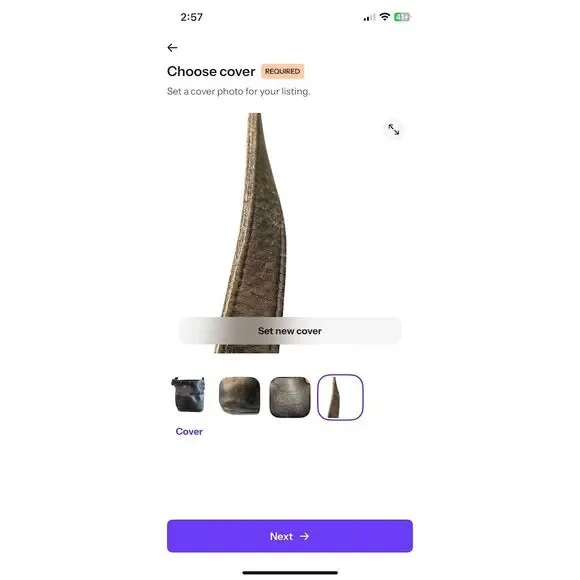This screenshot has height=580, width=580.
Task: Select the highlighted strap thumbnail
Action: point(340,397)
